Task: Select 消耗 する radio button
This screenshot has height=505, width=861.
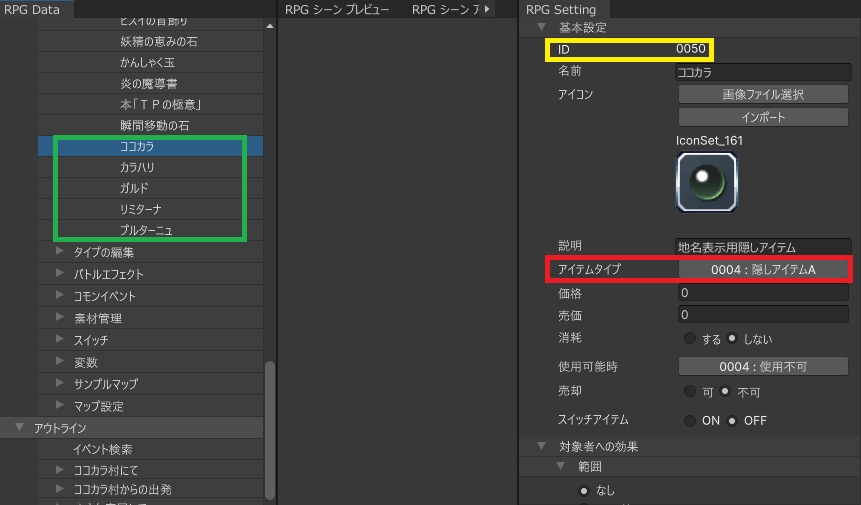Action: 690,340
